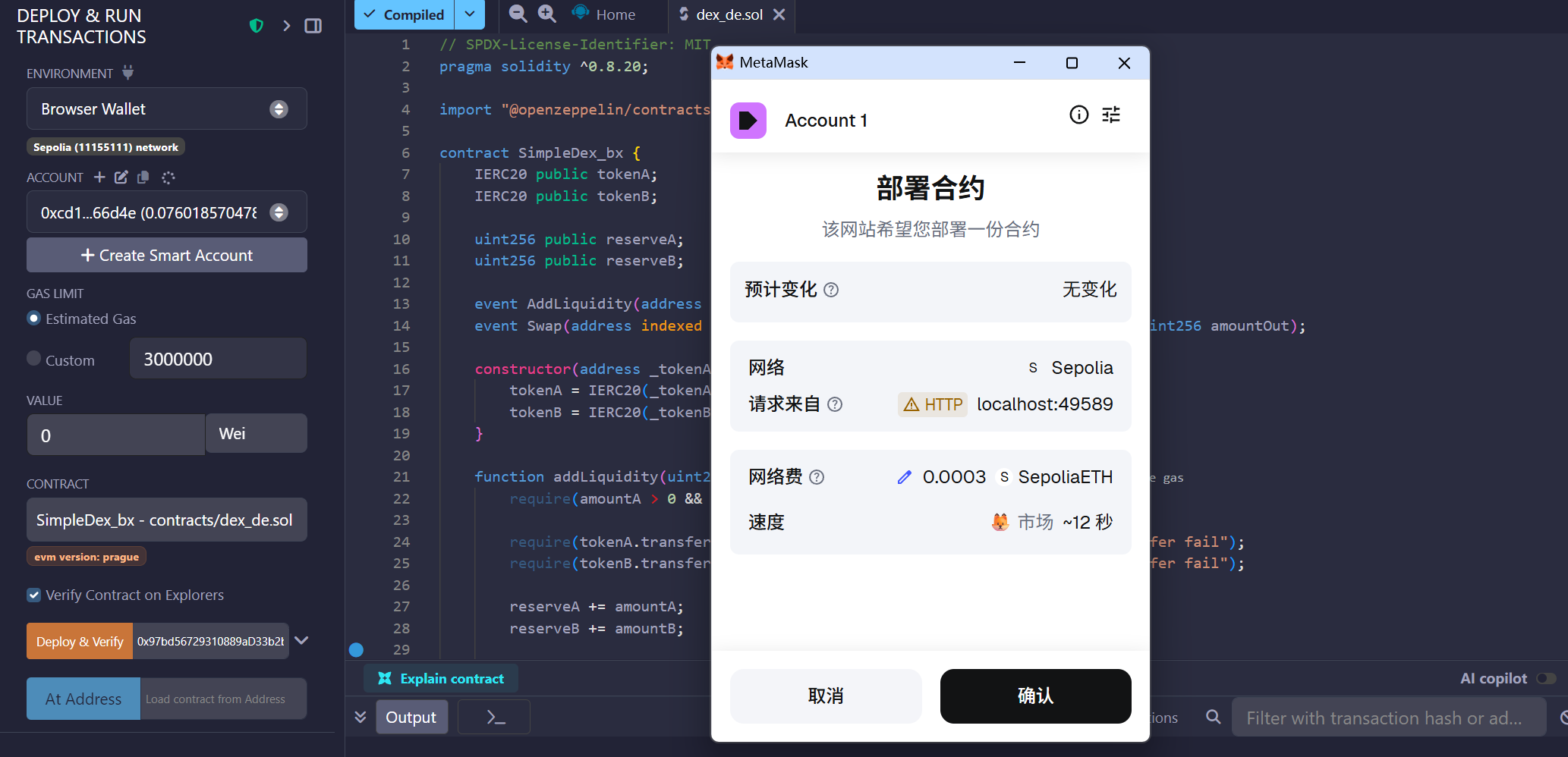Click the black 确认 confirm button
Image resolution: width=1568 pixels, height=757 pixels.
1035,696
